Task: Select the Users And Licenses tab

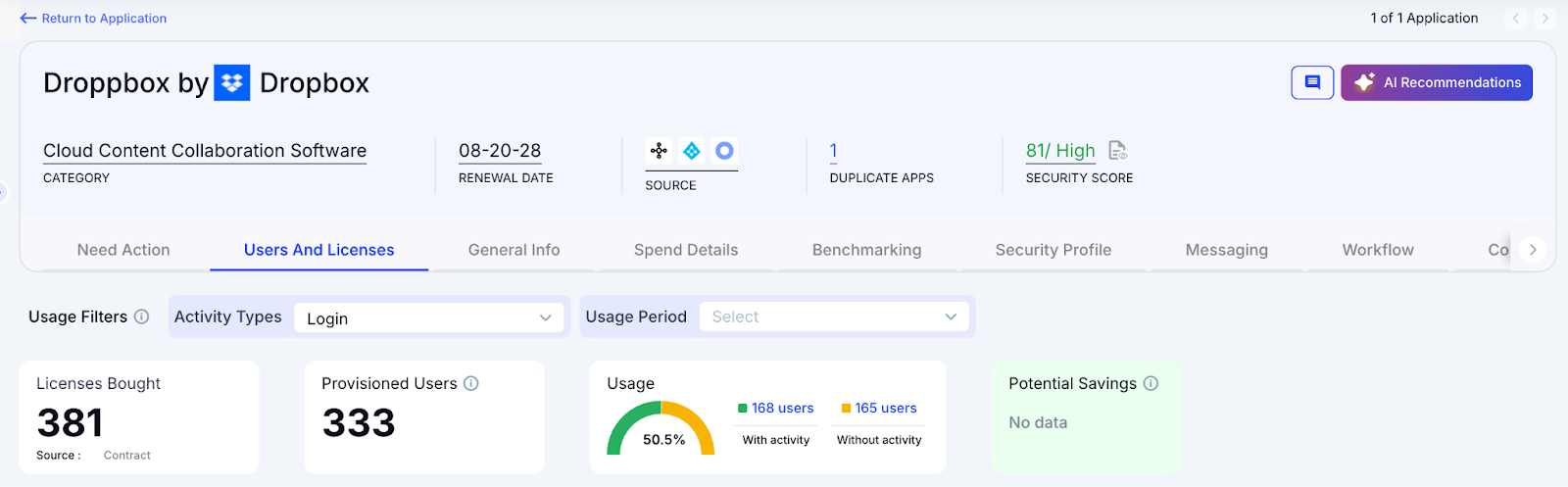Action: tap(319, 250)
